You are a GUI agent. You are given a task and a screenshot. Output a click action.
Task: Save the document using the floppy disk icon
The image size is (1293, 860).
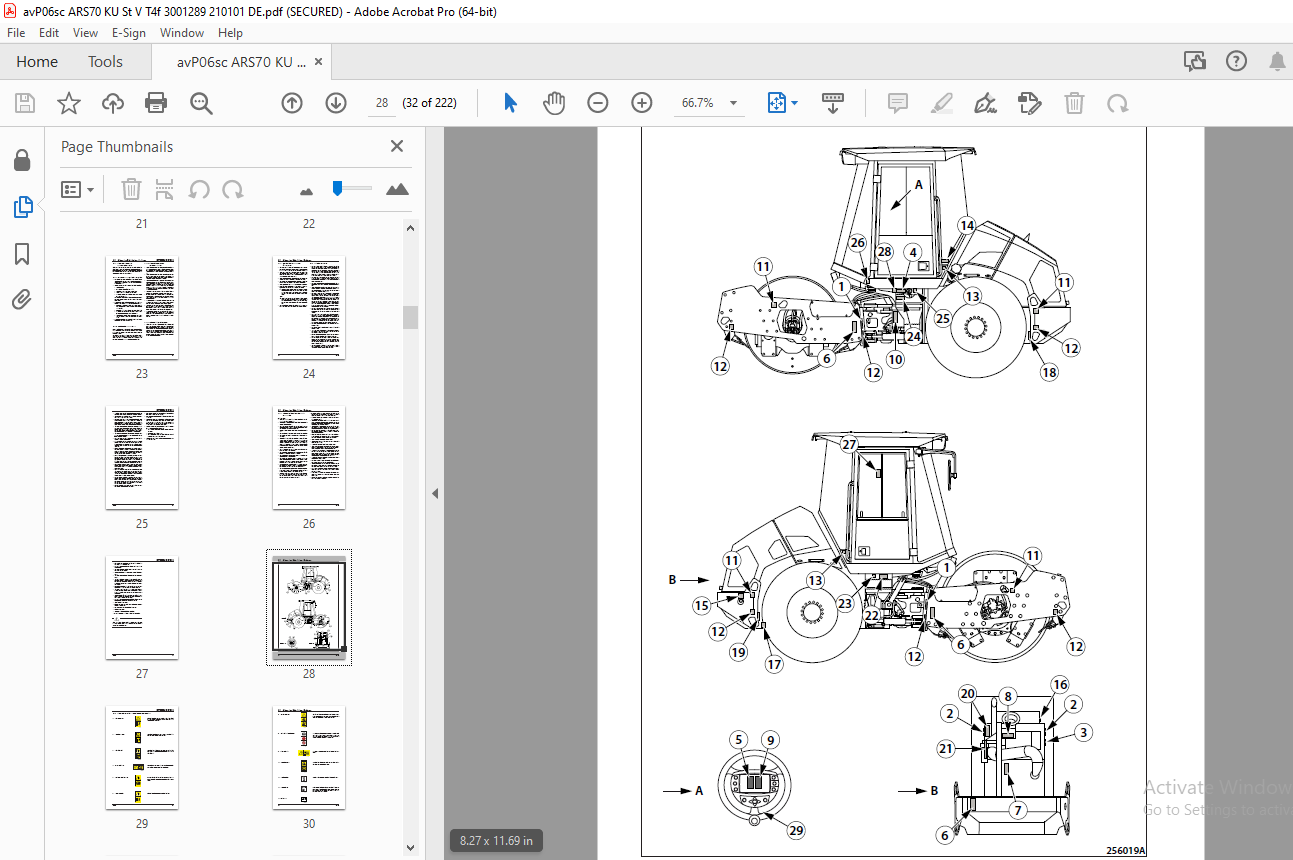coord(25,103)
